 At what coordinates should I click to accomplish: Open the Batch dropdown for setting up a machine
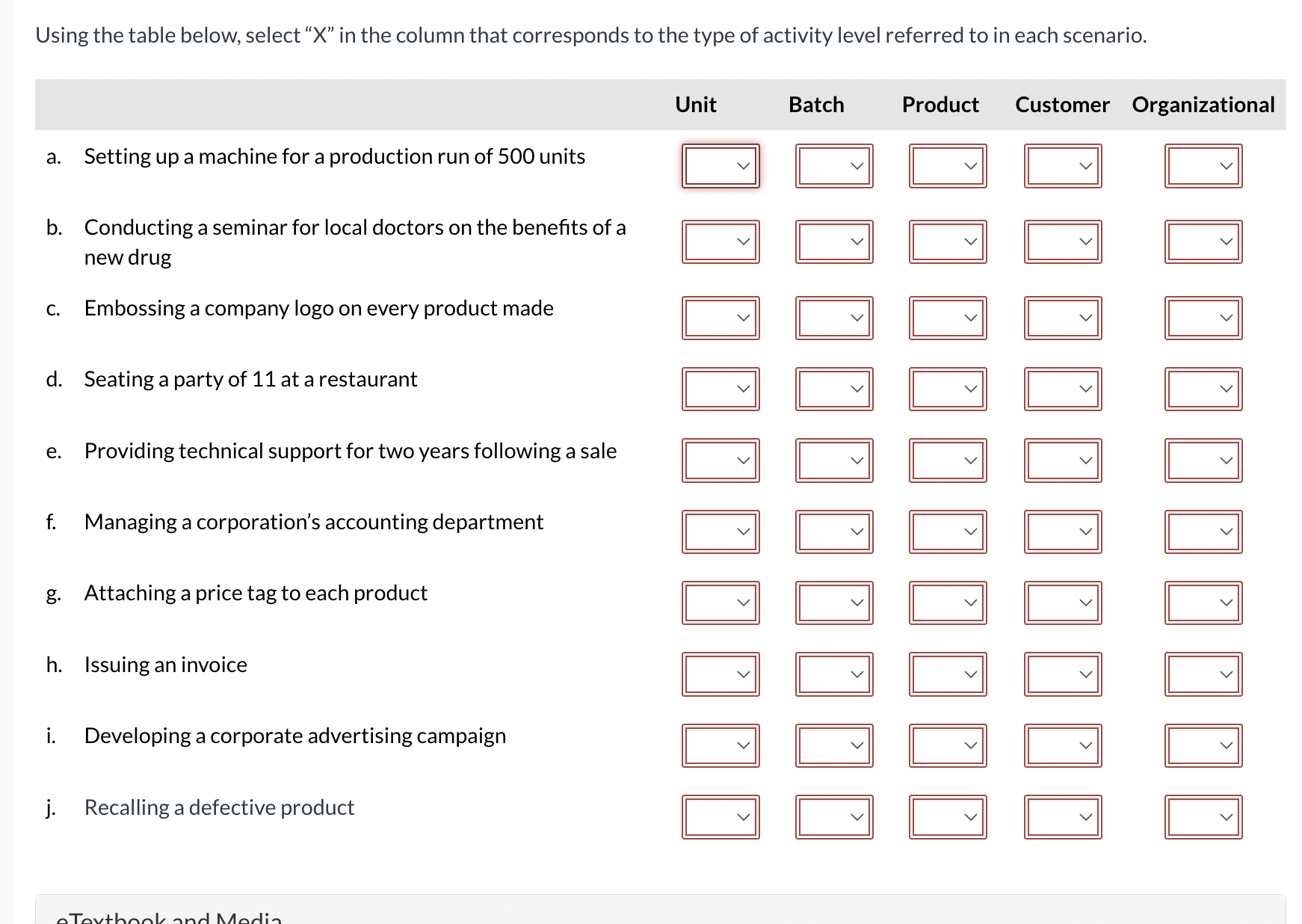pyautogui.click(x=833, y=166)
